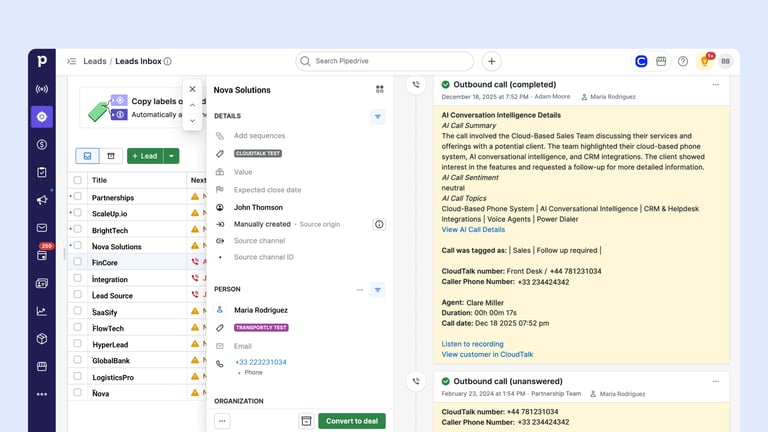Click the Expected close date field
This screenshot has height=432, width=768.
pyautogui.click(x=267, y=190)
